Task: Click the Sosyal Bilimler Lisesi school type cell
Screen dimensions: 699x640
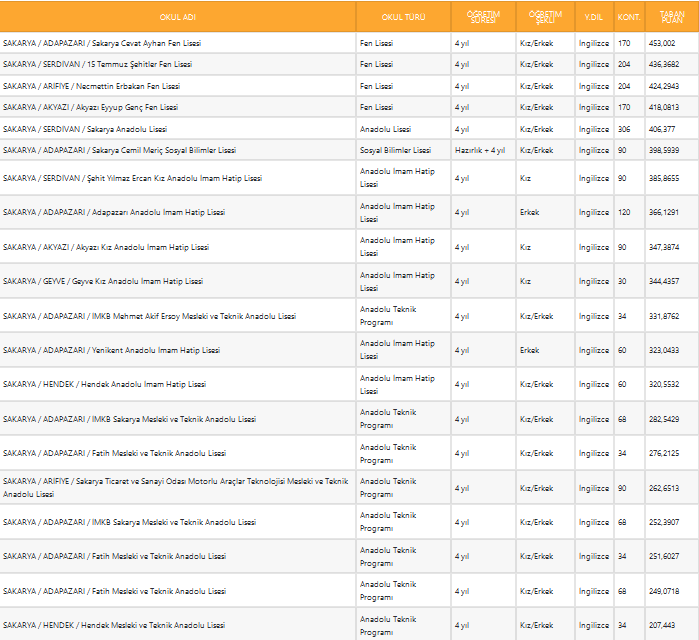Action: point(395,150)
